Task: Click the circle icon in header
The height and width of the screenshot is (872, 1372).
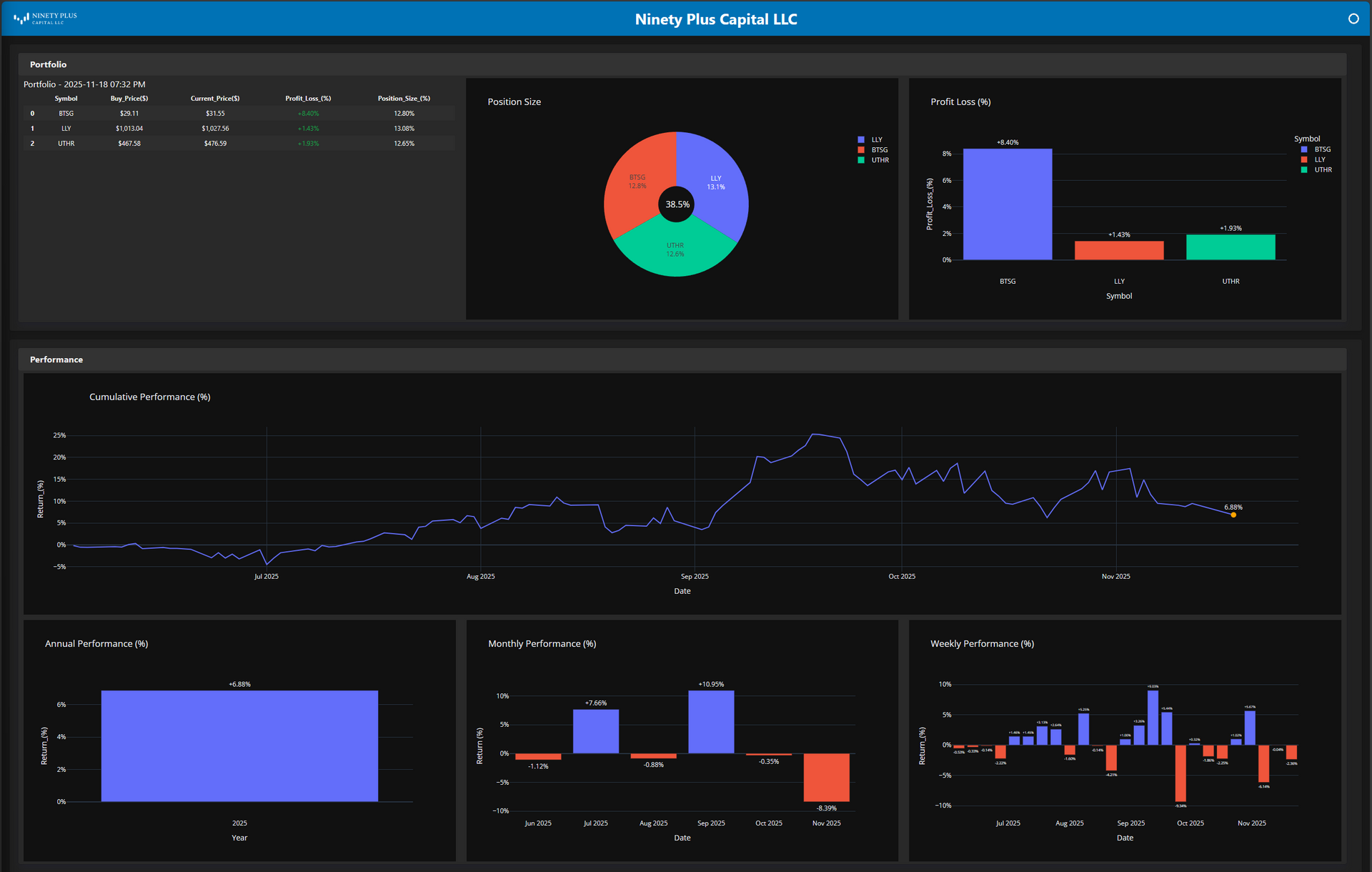Action: coord(1353,19)
